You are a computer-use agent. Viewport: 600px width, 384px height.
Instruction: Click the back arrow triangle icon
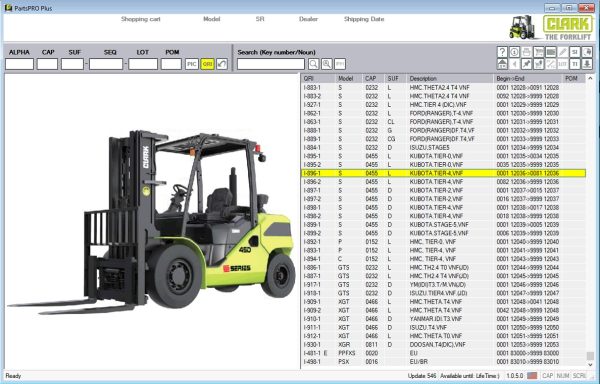(515, 64)
